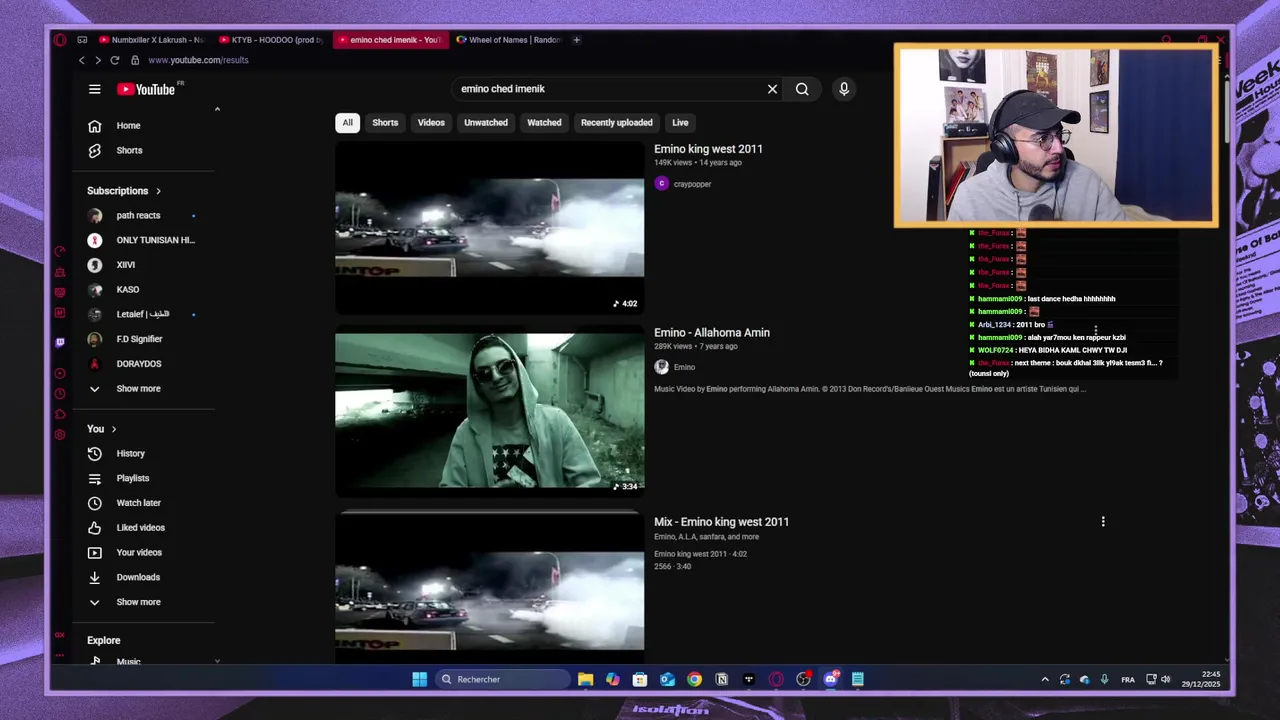The height and width of the screenshot is (720, 1280).
Task: Open the You section chevron
Action: pos(113,429)
